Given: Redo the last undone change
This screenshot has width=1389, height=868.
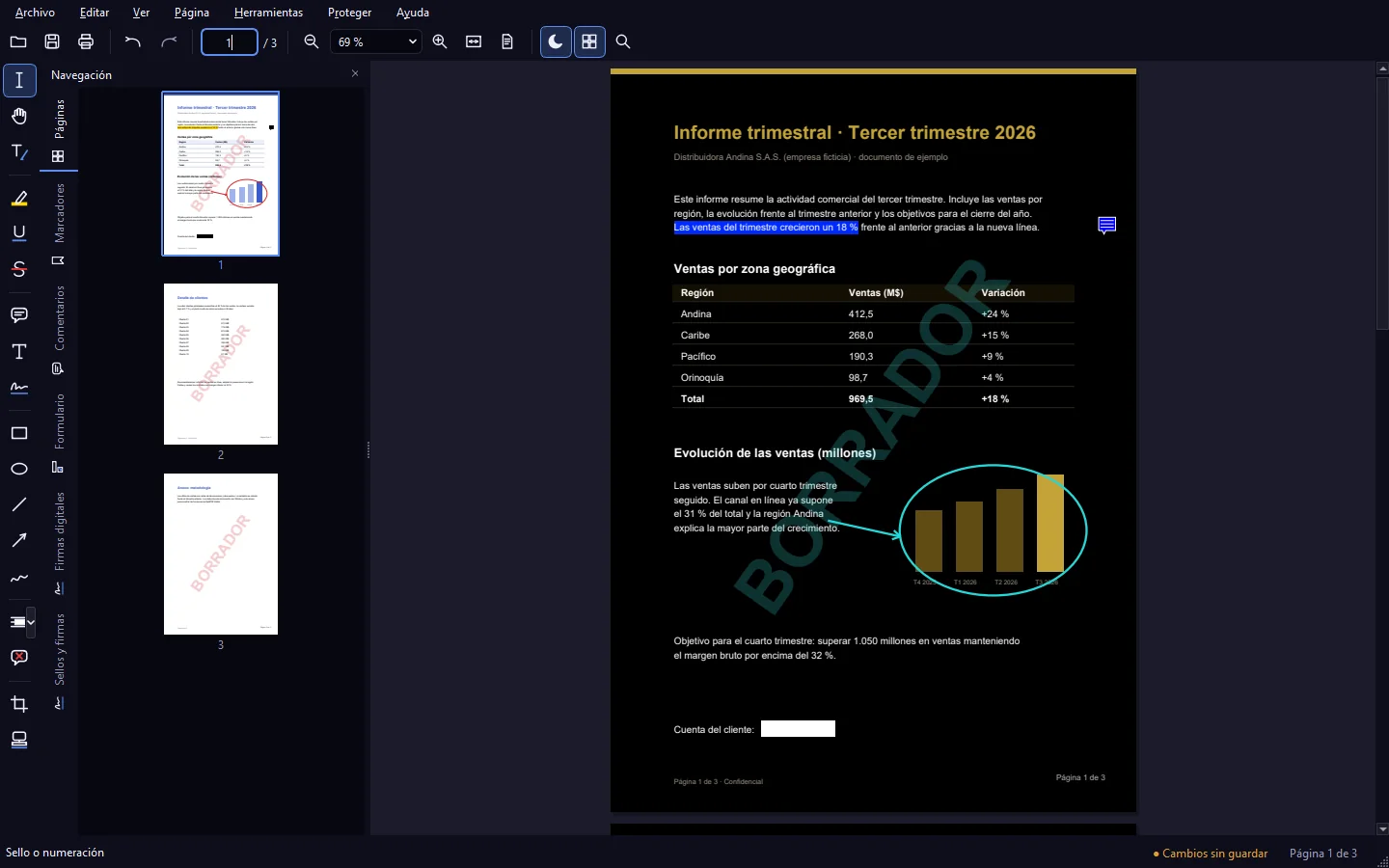Looking at the screenshot, I should point(169,41).
